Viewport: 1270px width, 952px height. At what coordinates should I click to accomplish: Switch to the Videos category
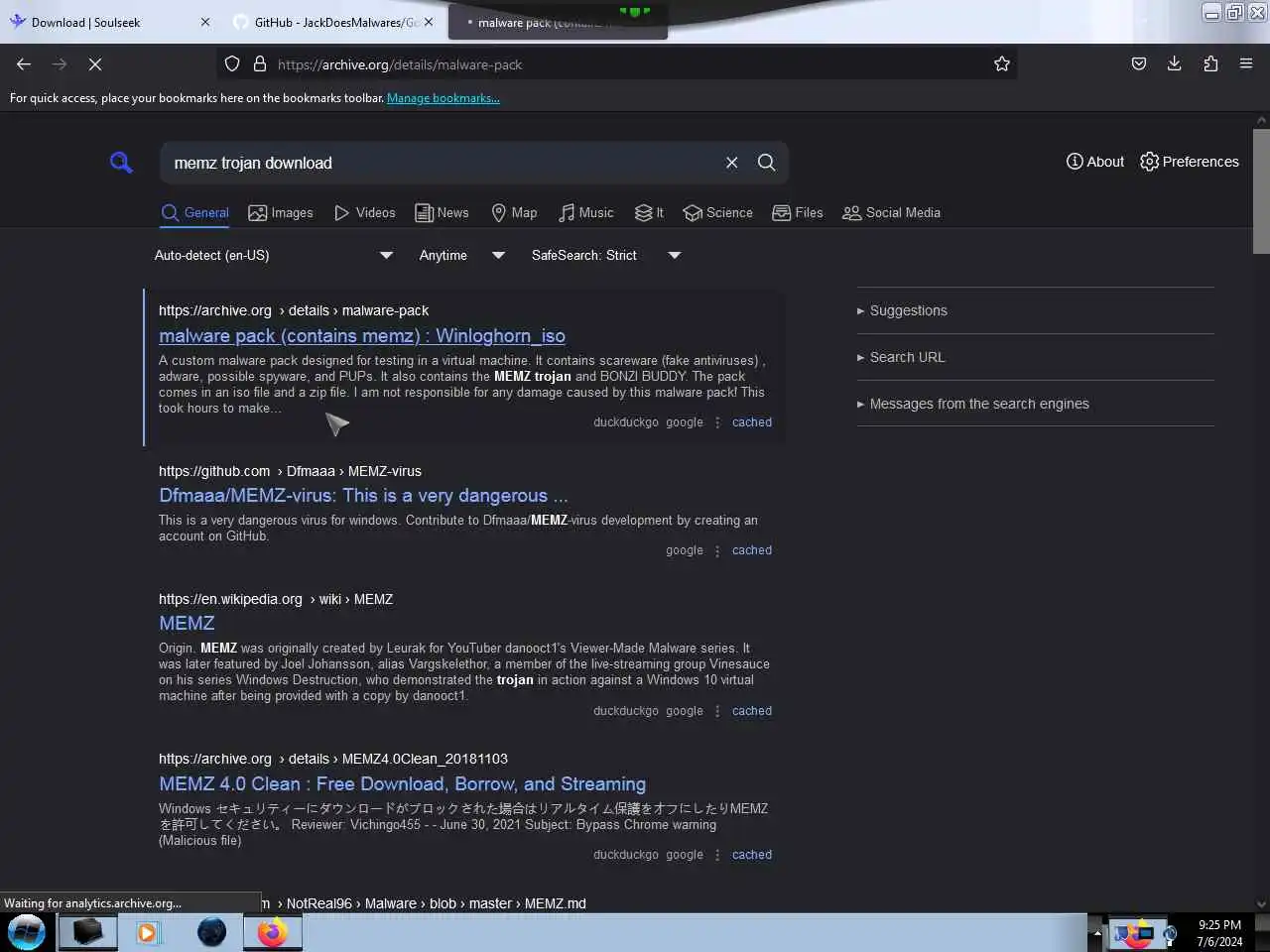pos(365,212)
